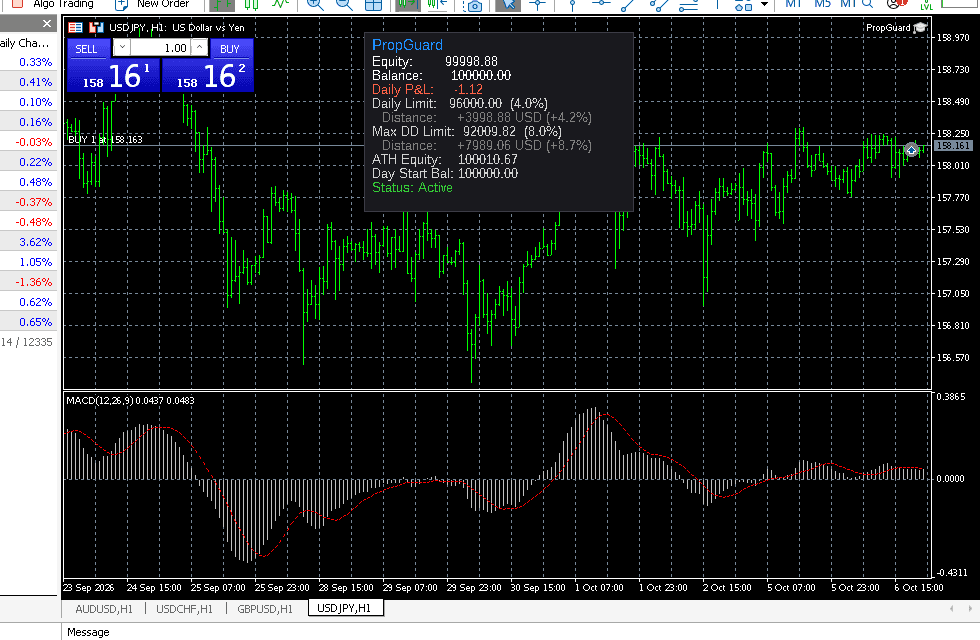Select the vertical line drawing tool
The height and width of the screenshot is (640, 980).
point(572,4)
